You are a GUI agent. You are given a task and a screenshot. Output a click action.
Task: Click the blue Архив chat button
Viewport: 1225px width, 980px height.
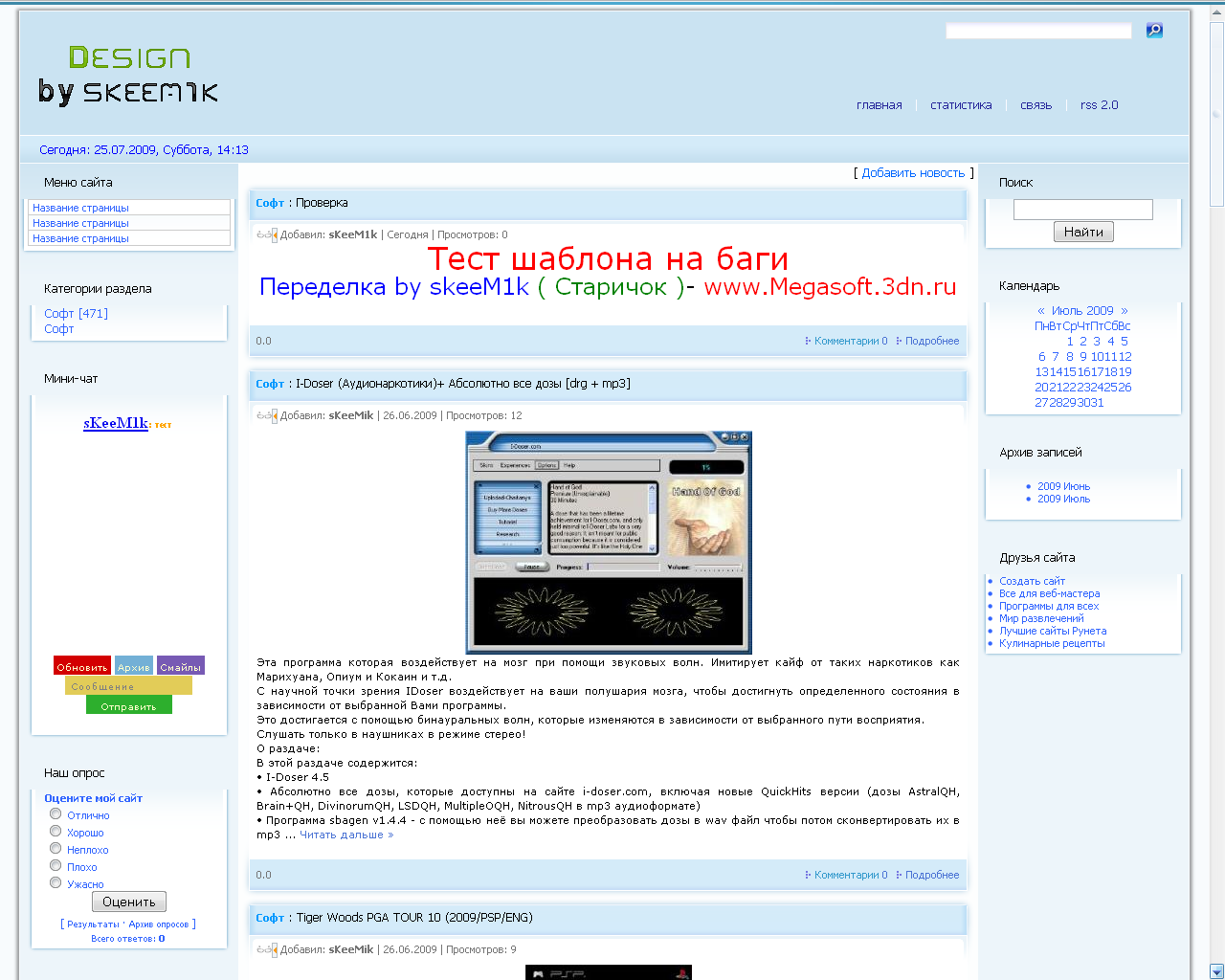click(x=134, y=666)
